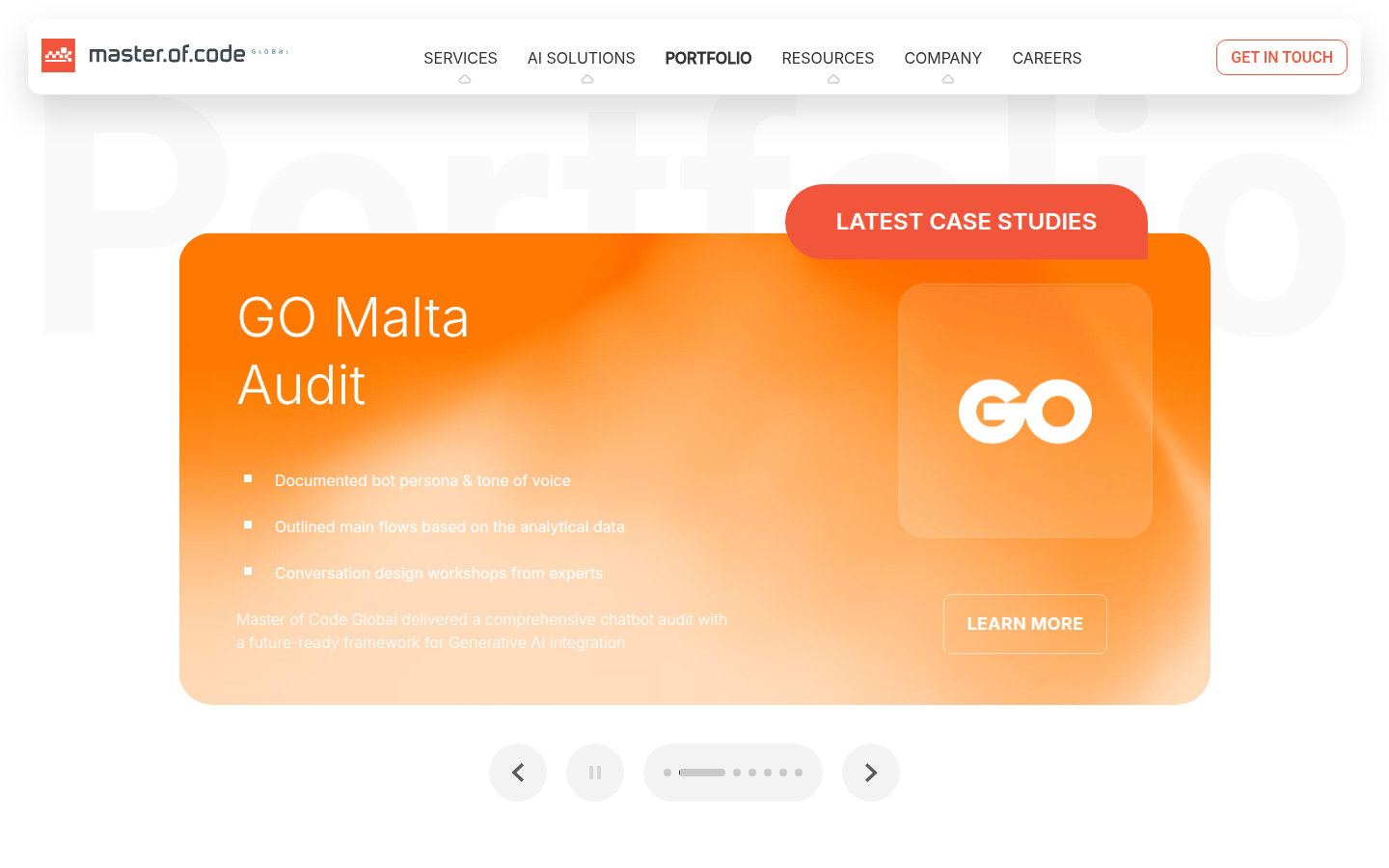Viewport: 1389px width, 868px height.
Task: Open the GO Malta Audit heading
Action: (353, 351)
